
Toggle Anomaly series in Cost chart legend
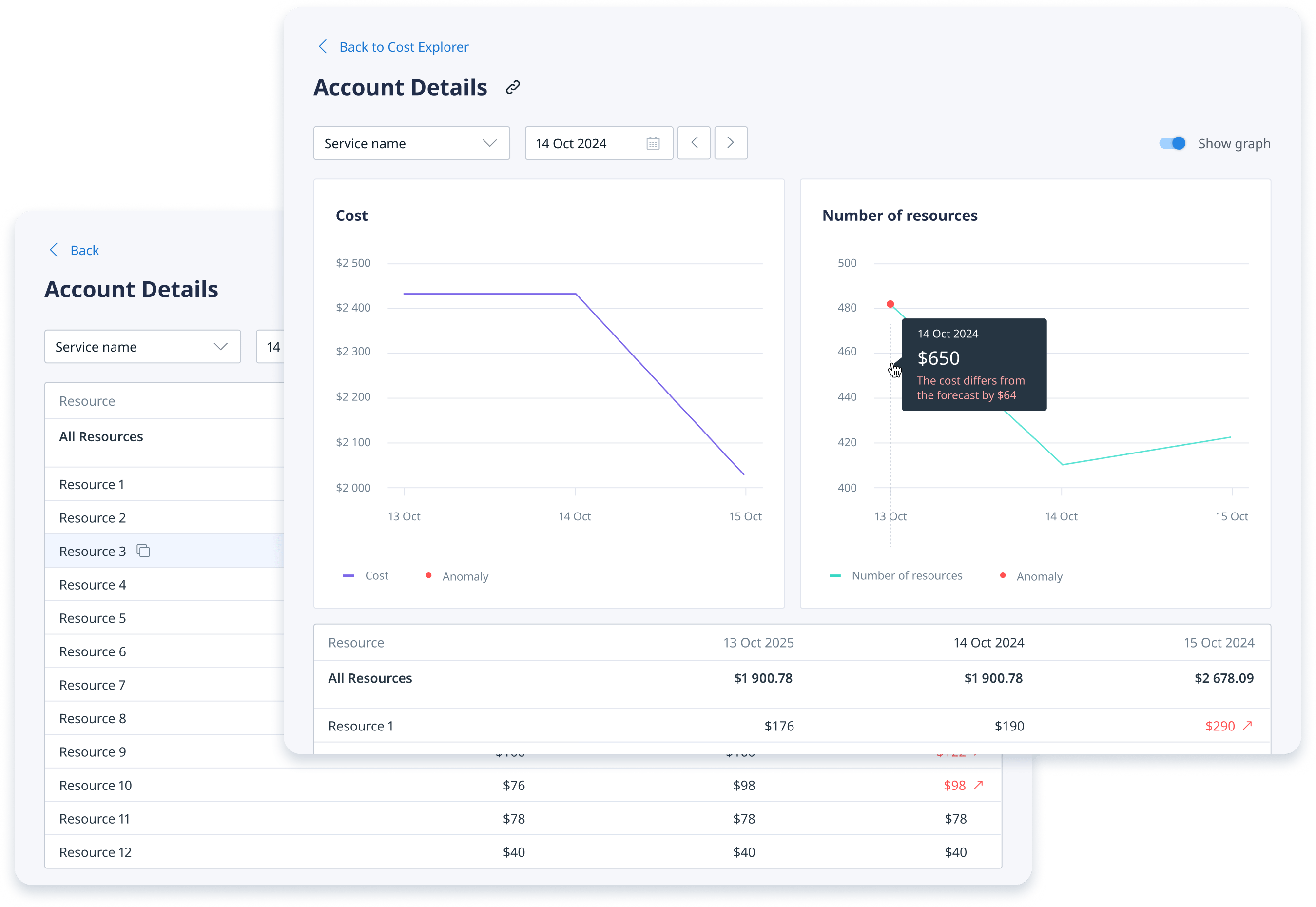point(457,576)
